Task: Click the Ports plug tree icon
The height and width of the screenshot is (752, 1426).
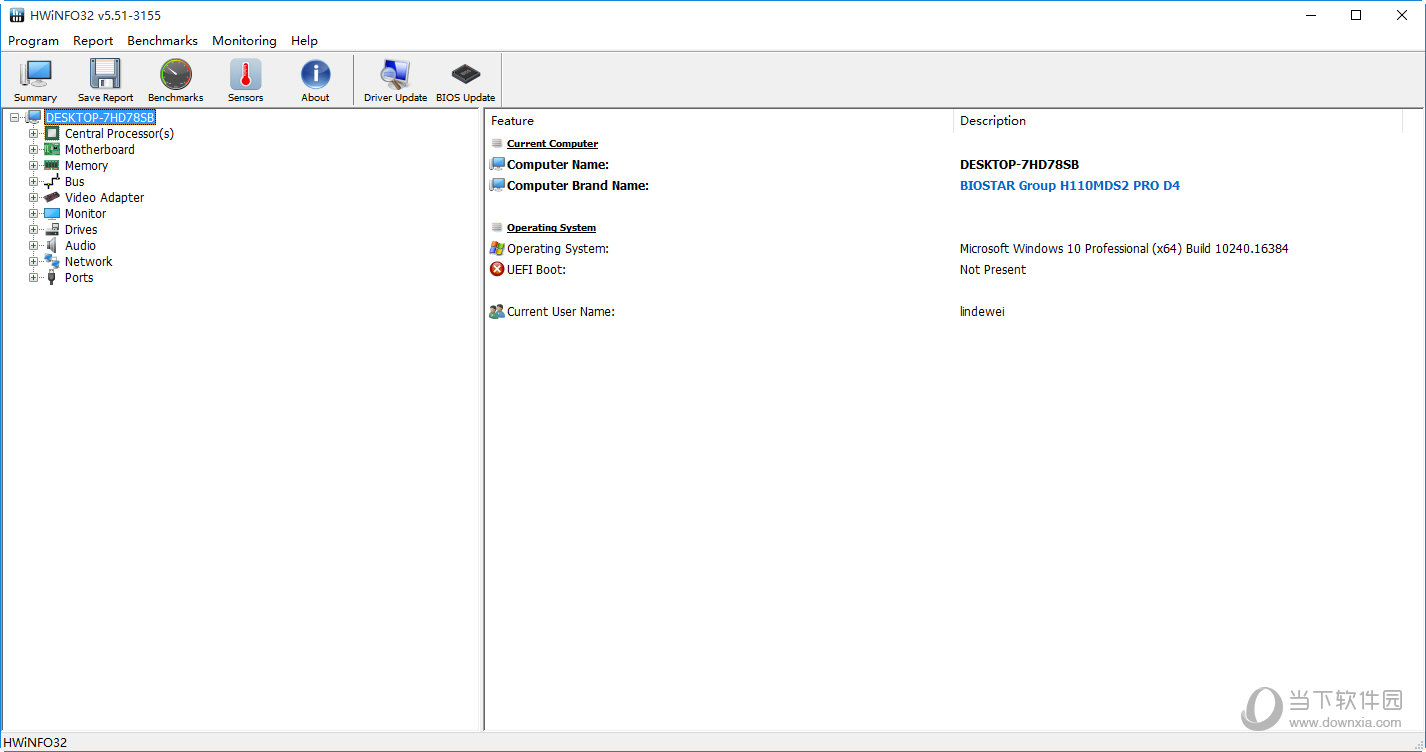Action: (x=52, y=277)
